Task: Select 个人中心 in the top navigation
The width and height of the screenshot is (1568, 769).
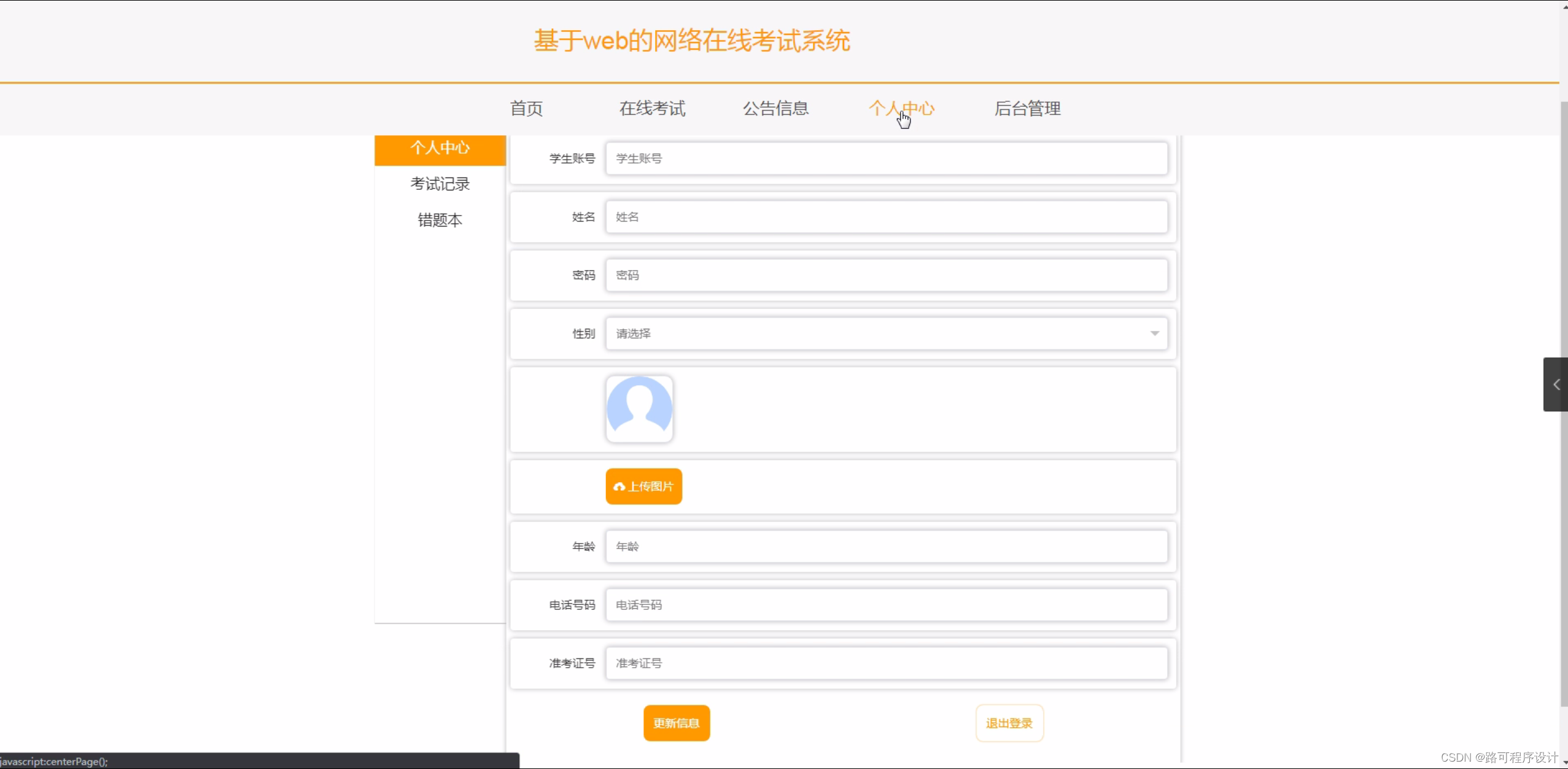Action: click(x=901, y=109)
